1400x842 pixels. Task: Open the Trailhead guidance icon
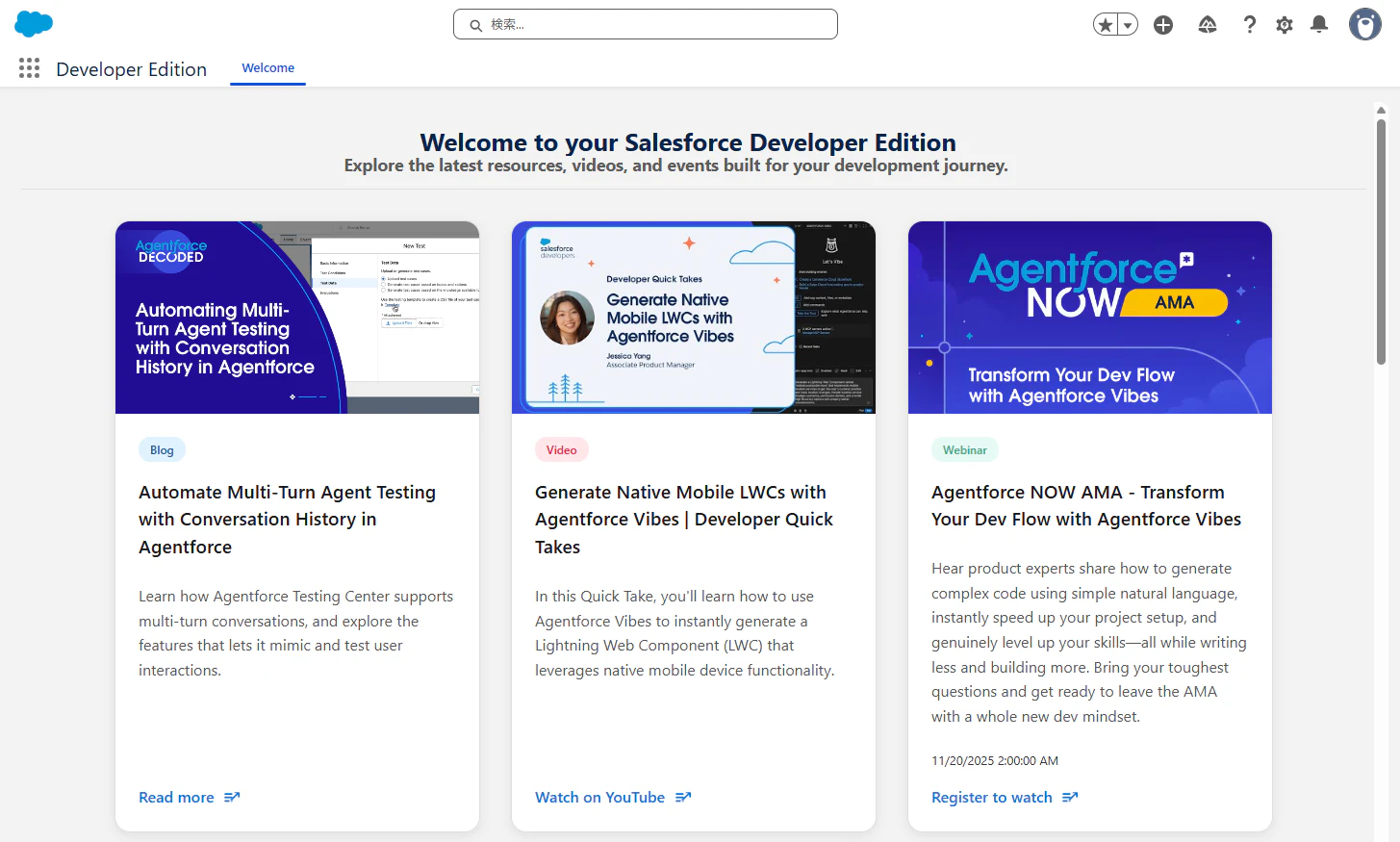point(1208,25)
